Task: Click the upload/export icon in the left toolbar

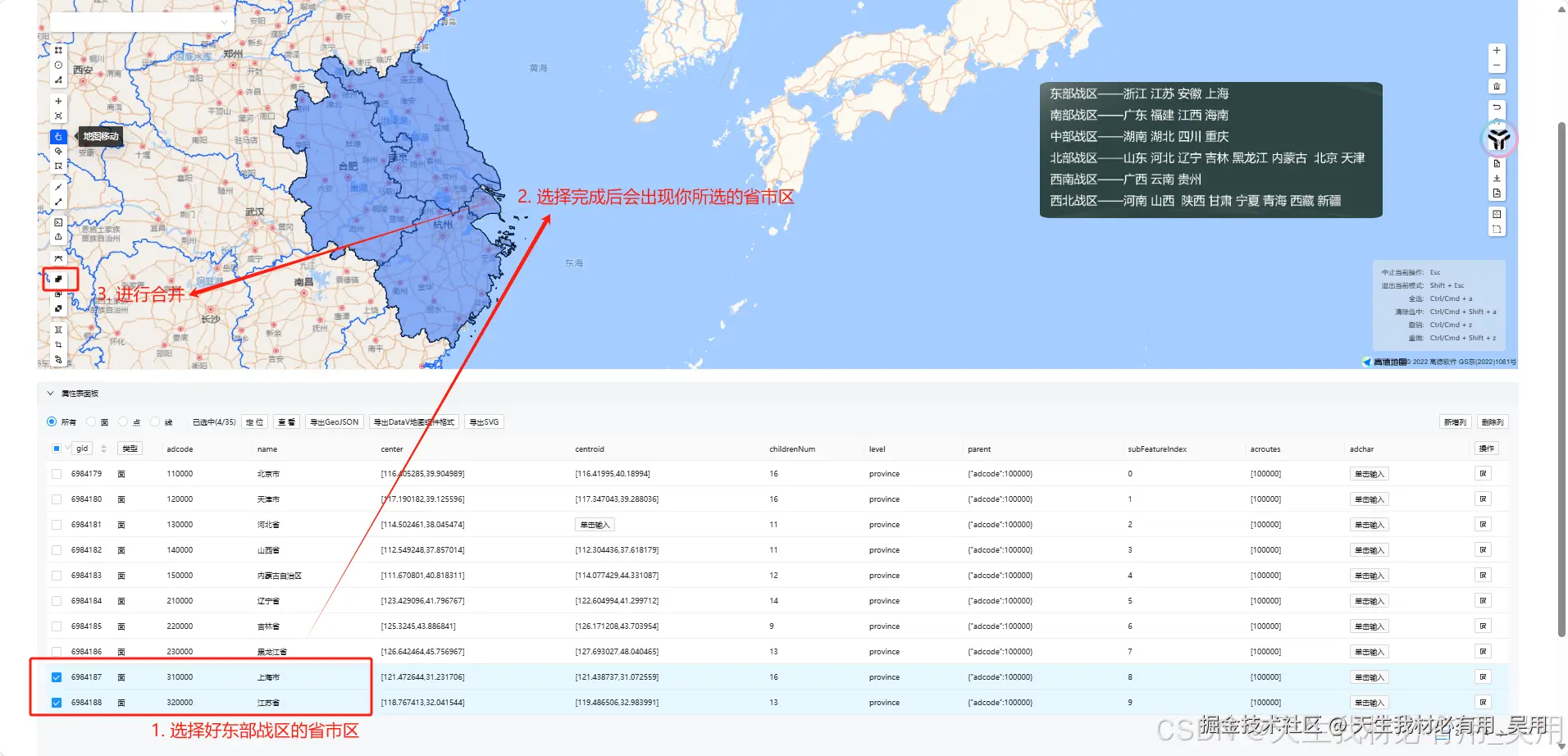Action: (58, 236)
